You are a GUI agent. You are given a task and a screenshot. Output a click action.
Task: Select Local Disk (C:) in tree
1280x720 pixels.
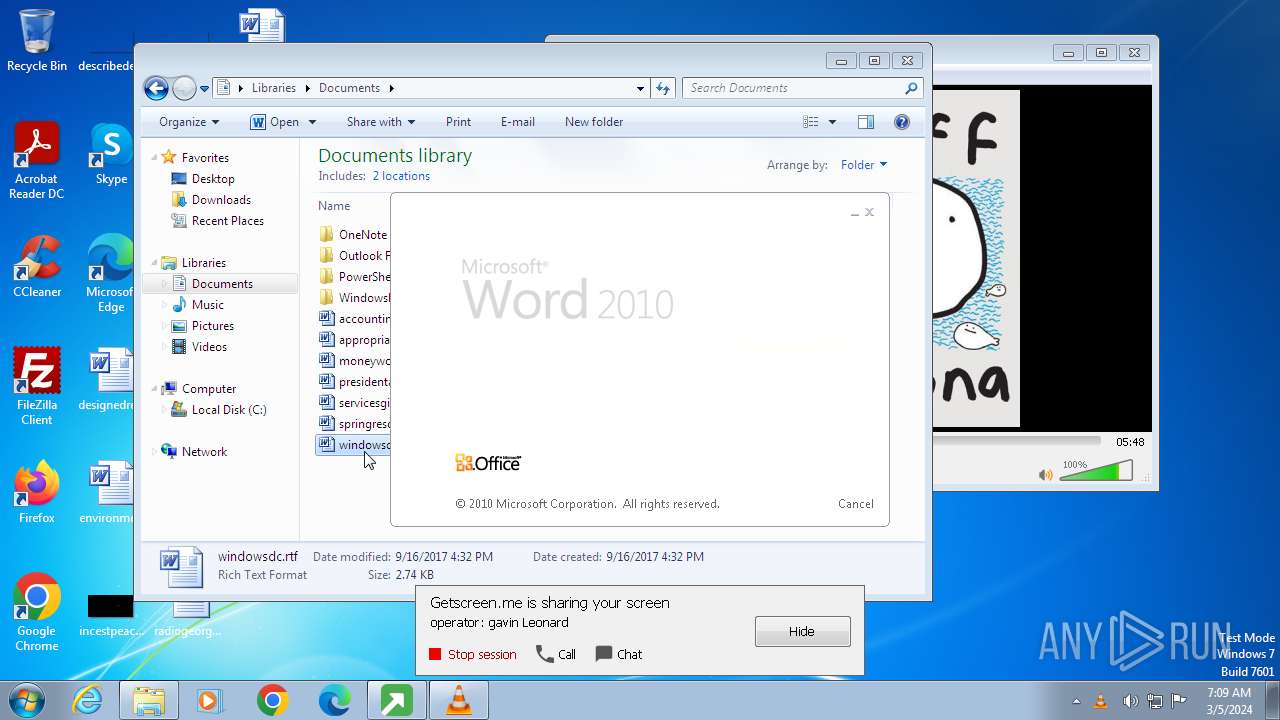click(x=228, y=410)
